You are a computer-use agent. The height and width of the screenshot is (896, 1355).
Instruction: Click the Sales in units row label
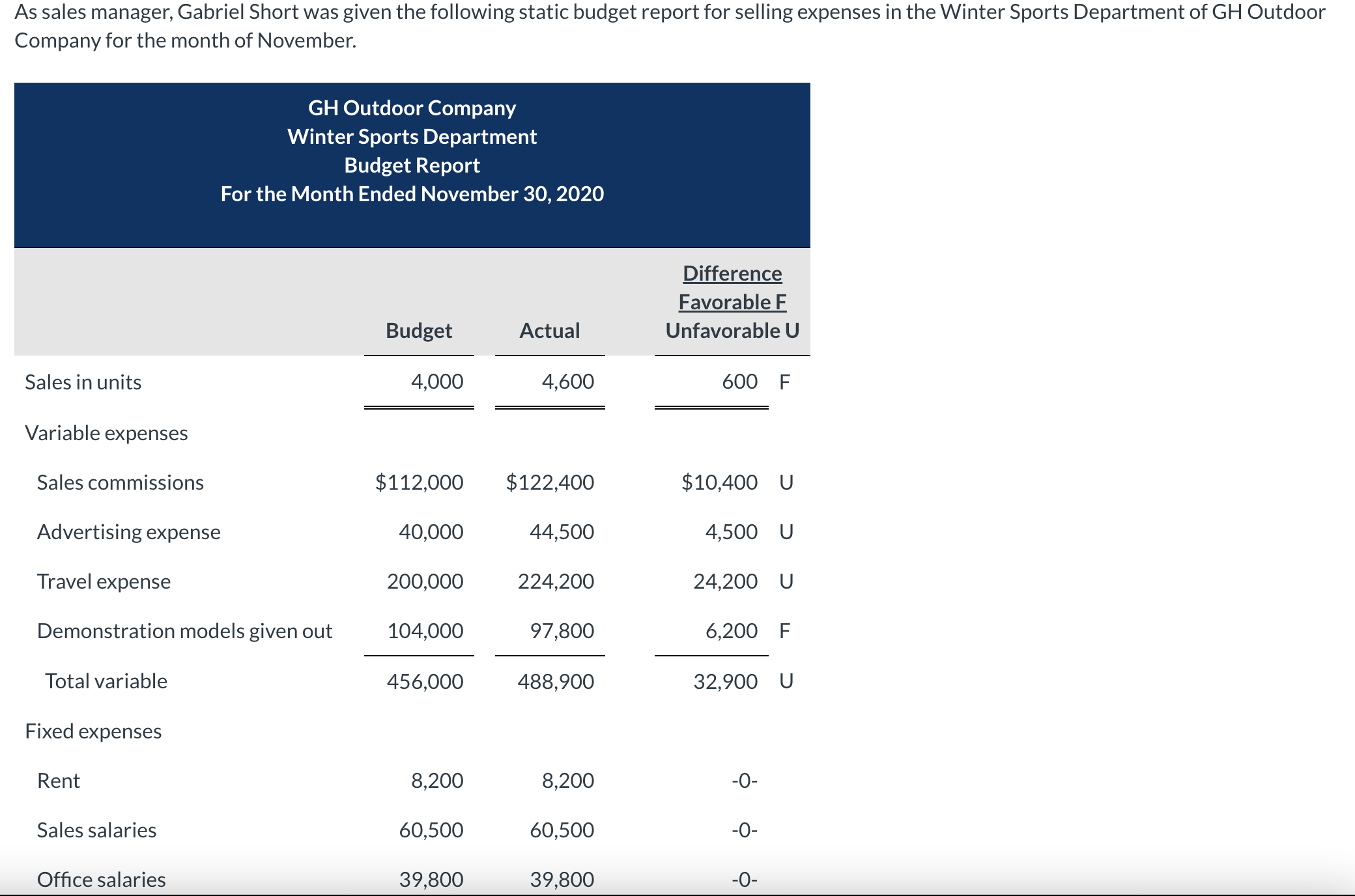coord(83,382)
